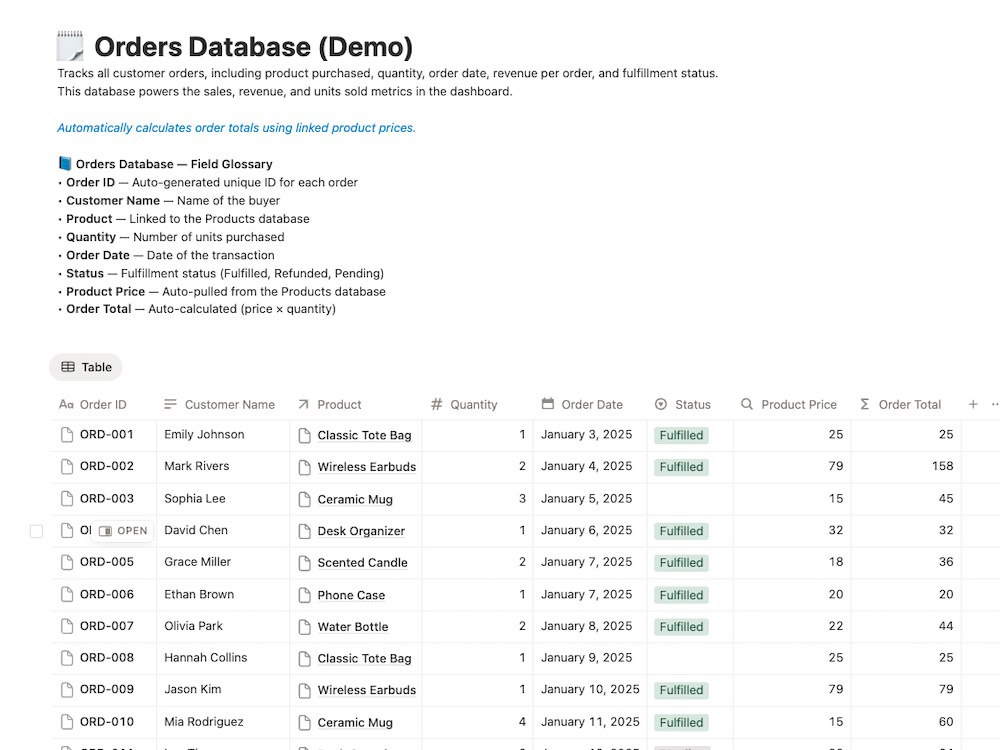Image resolution: width=1000 pixels, height=750 pixels.
Task: Open the ORD-009 page icon
Action: click(x=67, y=690)
